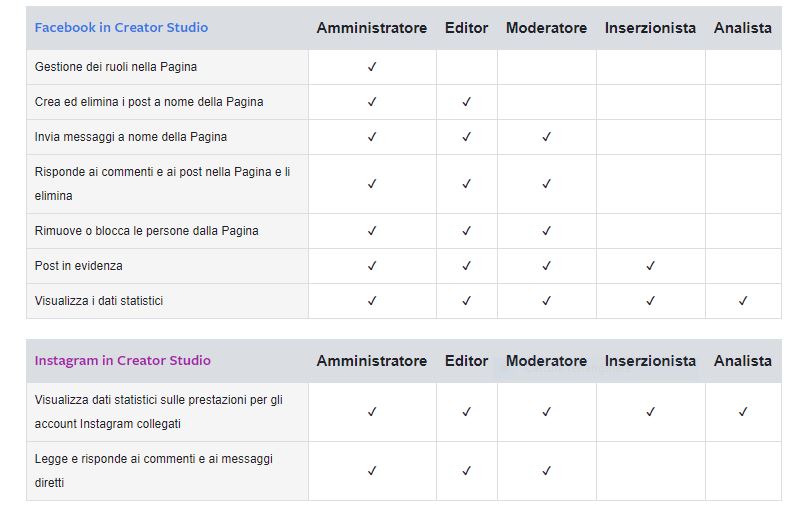The width and height of the screenshot is (804, 520).
Task: Click Gestione dei ruoli nella Pagina row label
Action: point(116,67)
